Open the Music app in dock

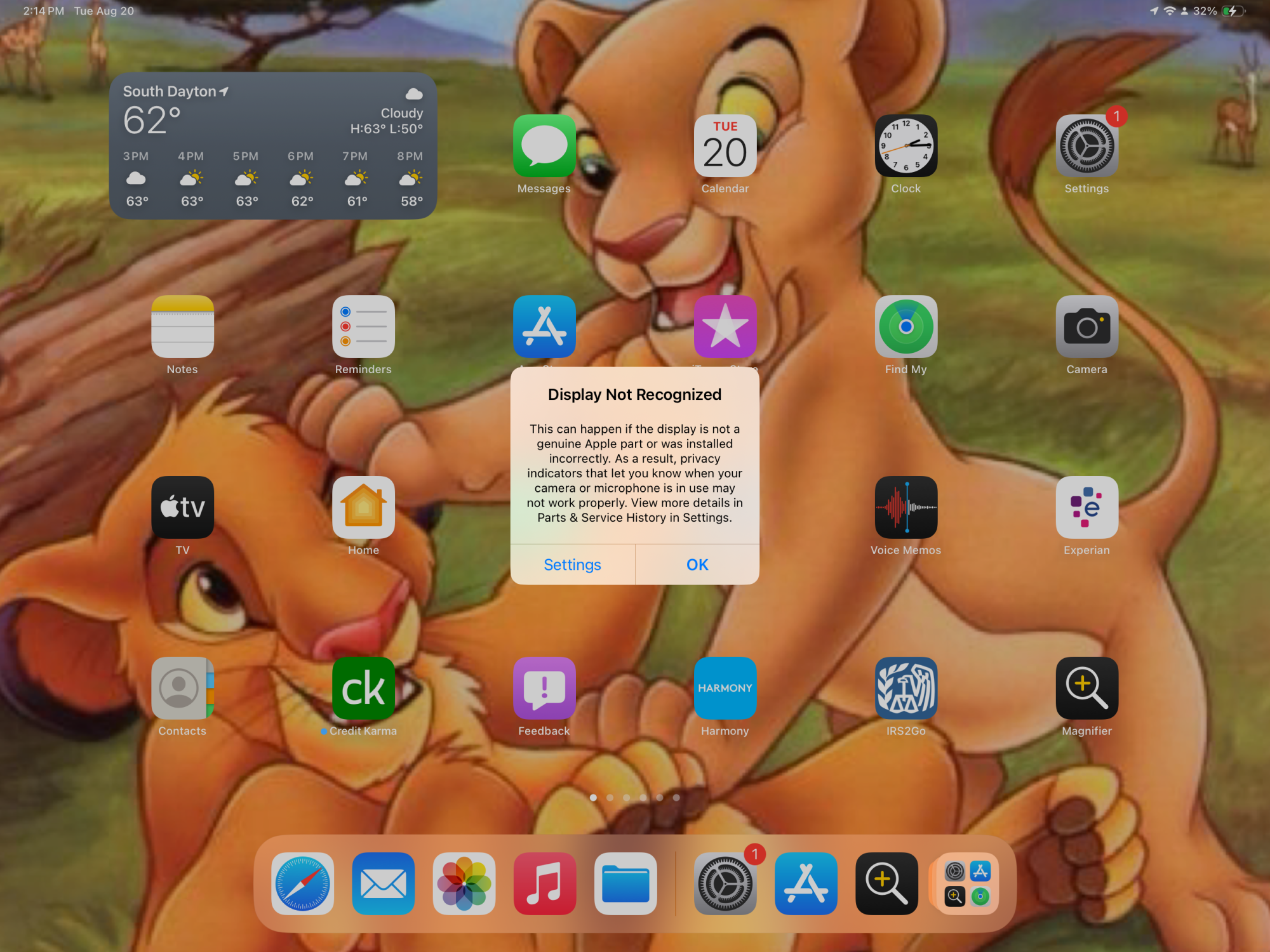545,883
